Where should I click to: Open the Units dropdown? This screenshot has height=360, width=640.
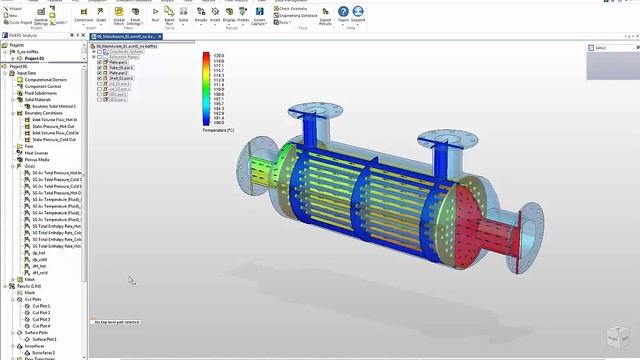coord(58,22)
